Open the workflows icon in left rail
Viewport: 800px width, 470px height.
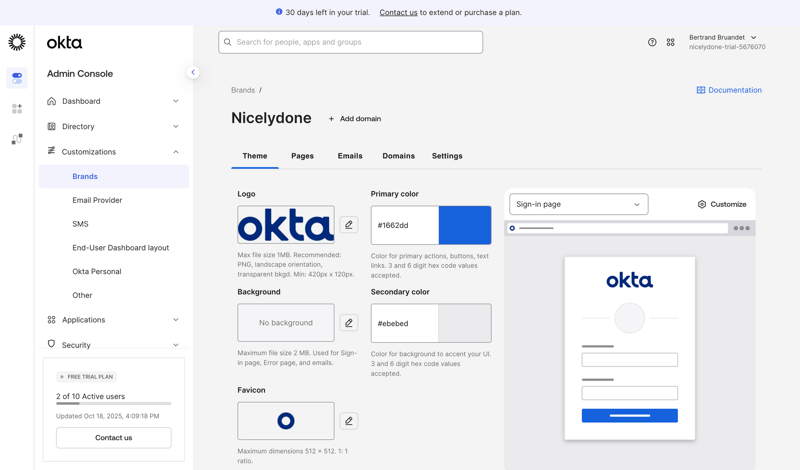coord(17,139)
